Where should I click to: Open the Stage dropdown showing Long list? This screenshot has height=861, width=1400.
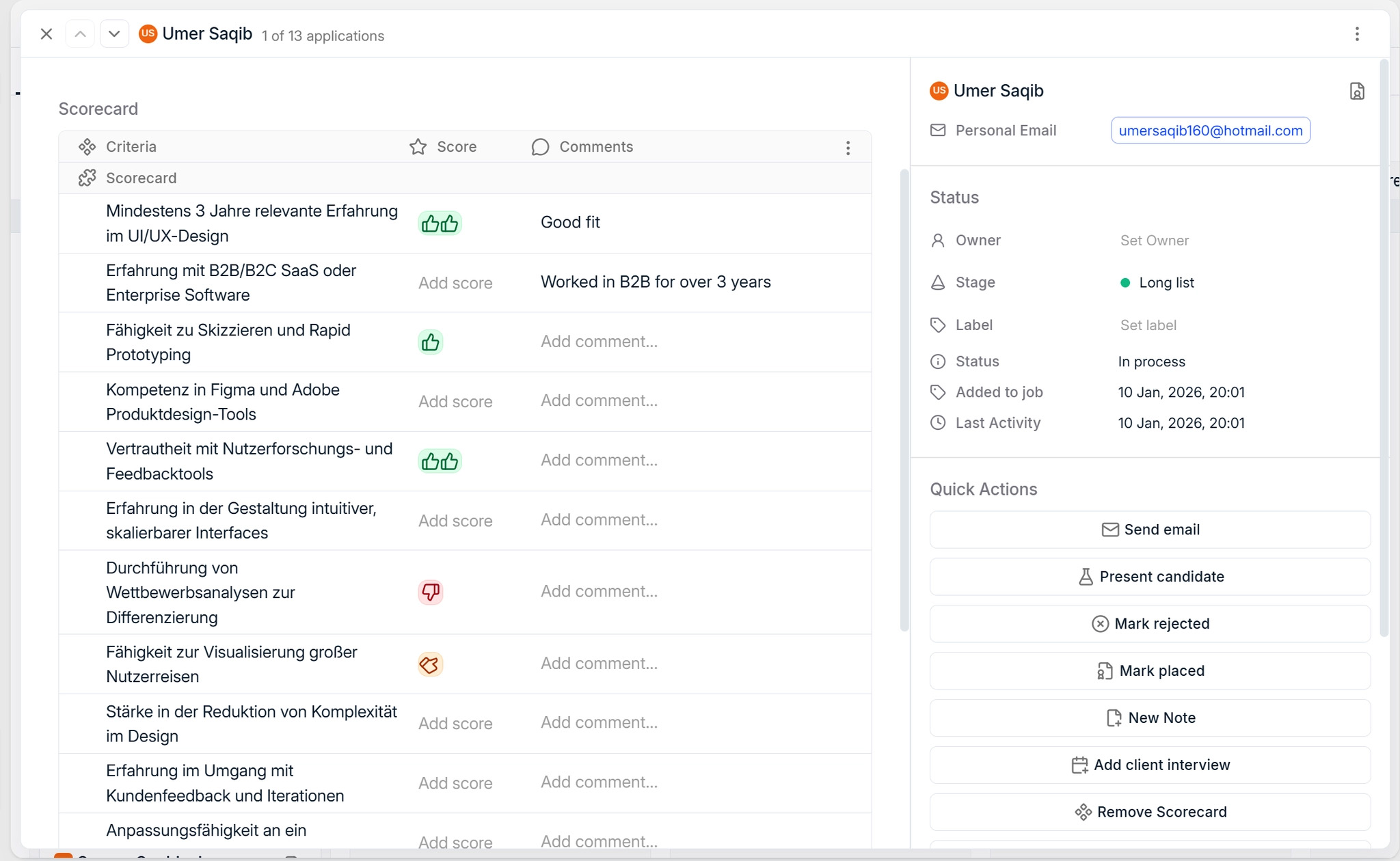(1166, 283)
